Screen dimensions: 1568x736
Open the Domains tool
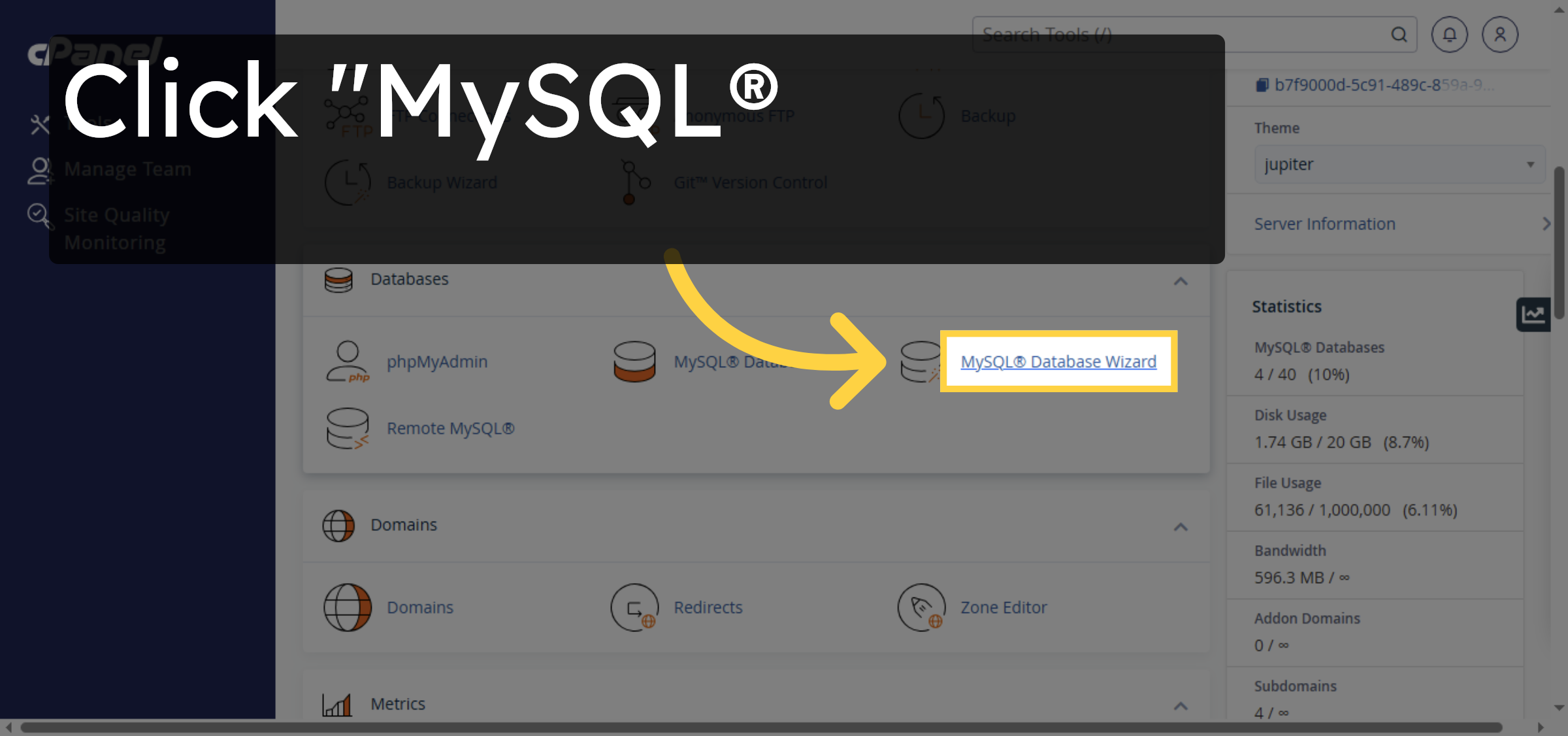click(x=419, y=607)
